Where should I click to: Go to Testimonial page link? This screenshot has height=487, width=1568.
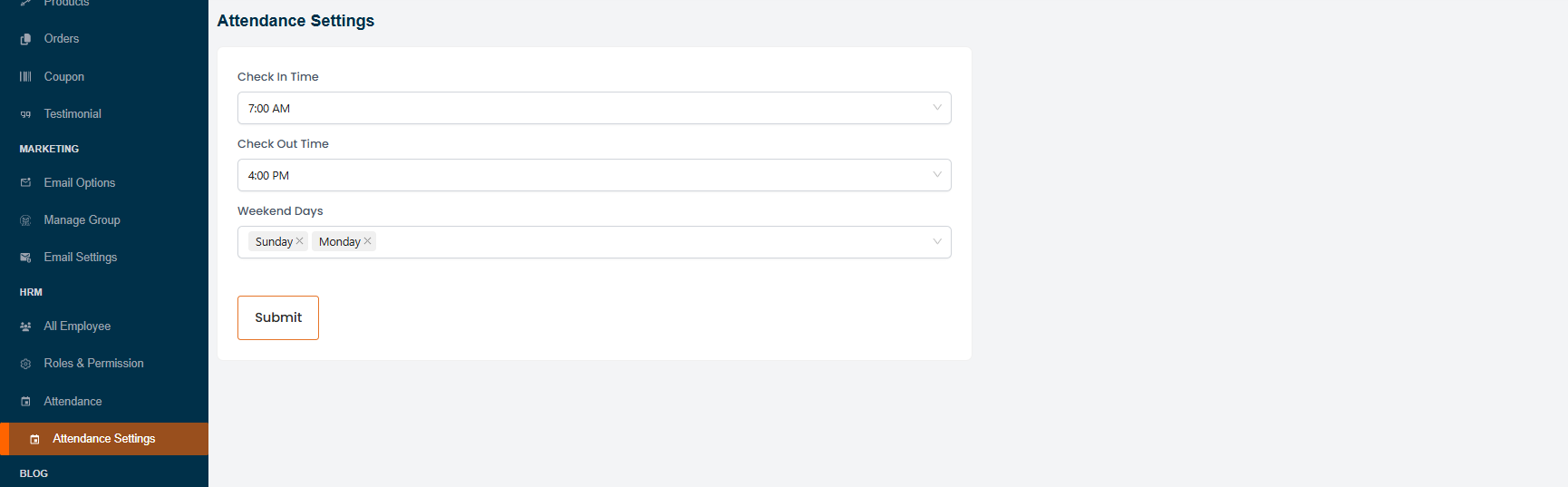73,114
